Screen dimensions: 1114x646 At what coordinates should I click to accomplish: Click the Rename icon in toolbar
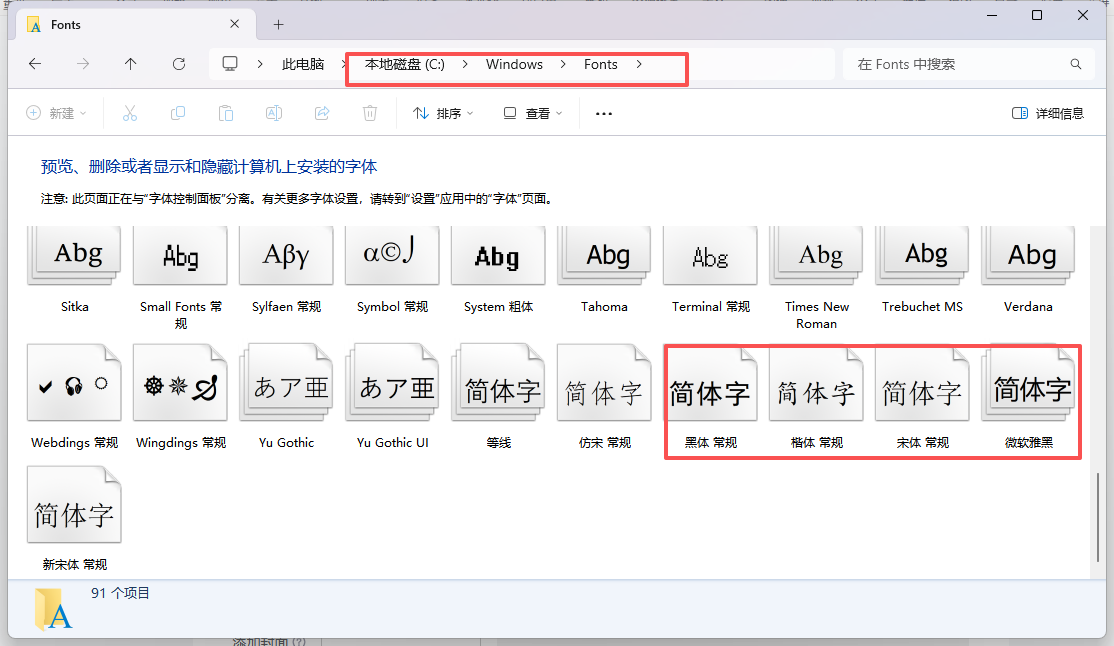[x=274, y=113]
